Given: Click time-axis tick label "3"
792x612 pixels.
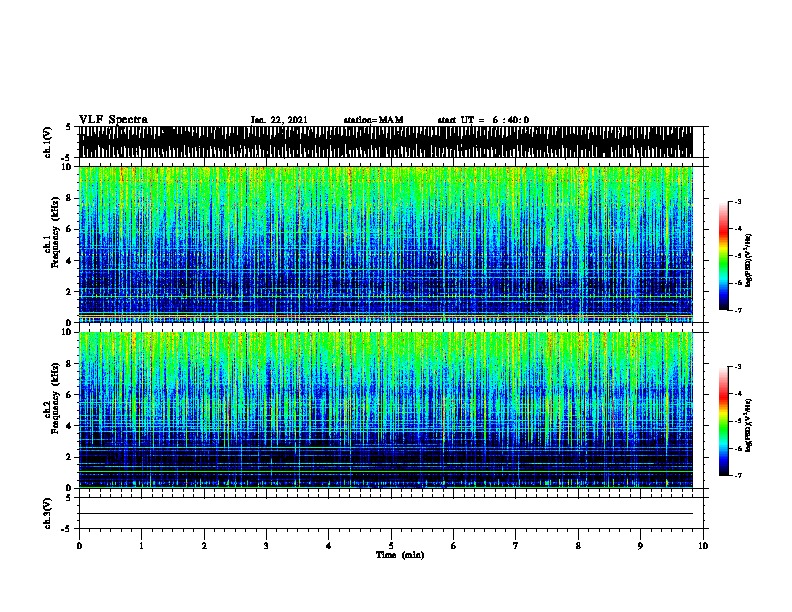Looking at the screenshot, I should 266,546.
